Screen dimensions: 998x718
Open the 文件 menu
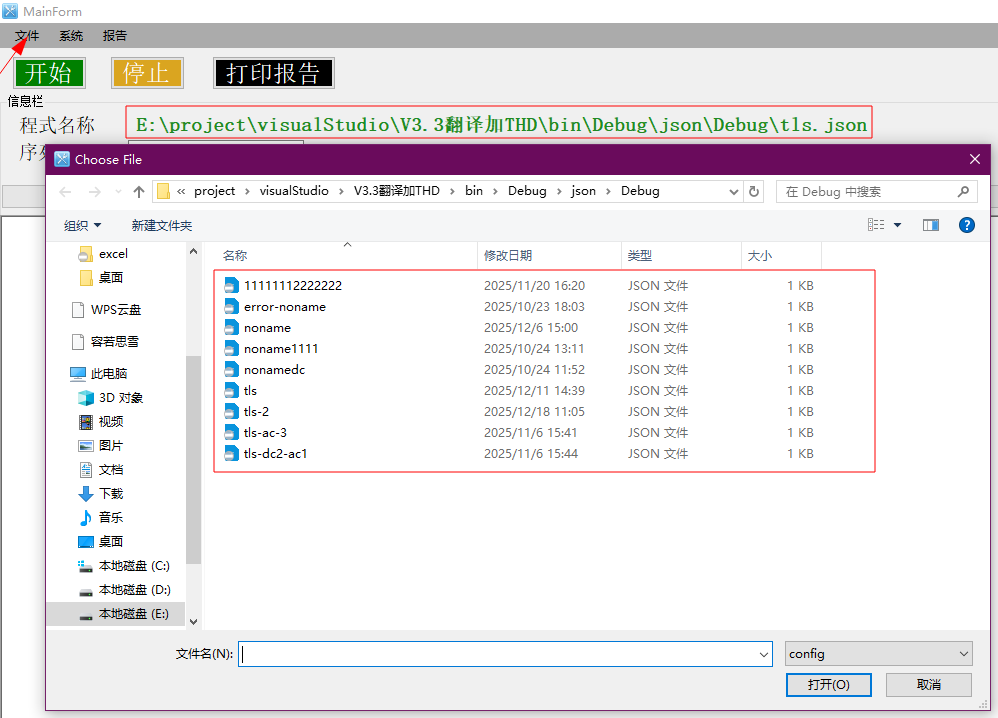tap(27, 36)
